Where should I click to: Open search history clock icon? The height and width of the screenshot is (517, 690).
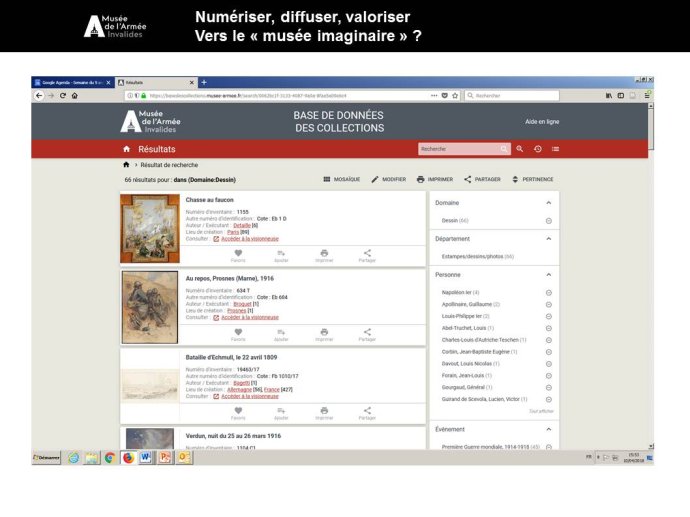538,149
